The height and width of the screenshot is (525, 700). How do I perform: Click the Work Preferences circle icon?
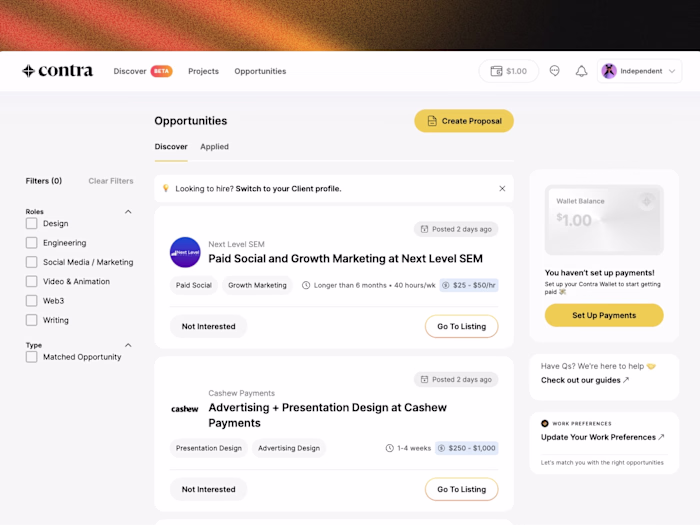pyautogui.click(x=545, y=423)
